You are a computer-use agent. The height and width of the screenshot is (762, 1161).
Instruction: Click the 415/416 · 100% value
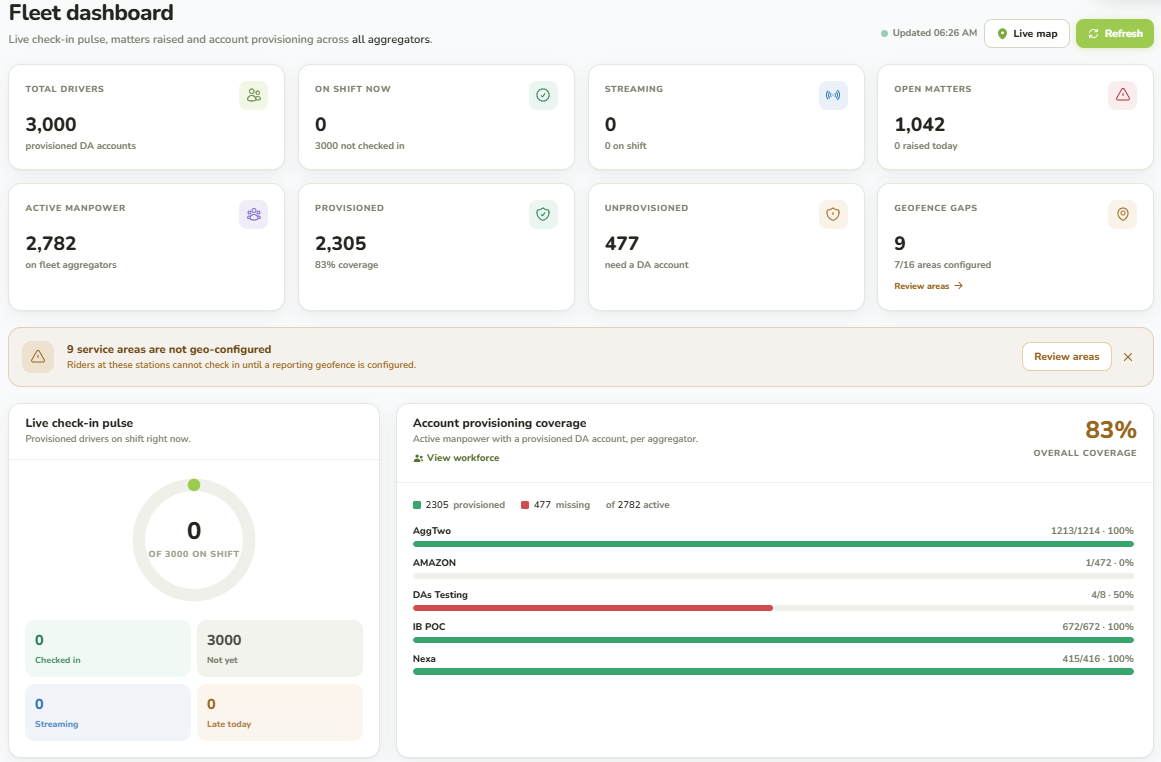click(1098, 658)
